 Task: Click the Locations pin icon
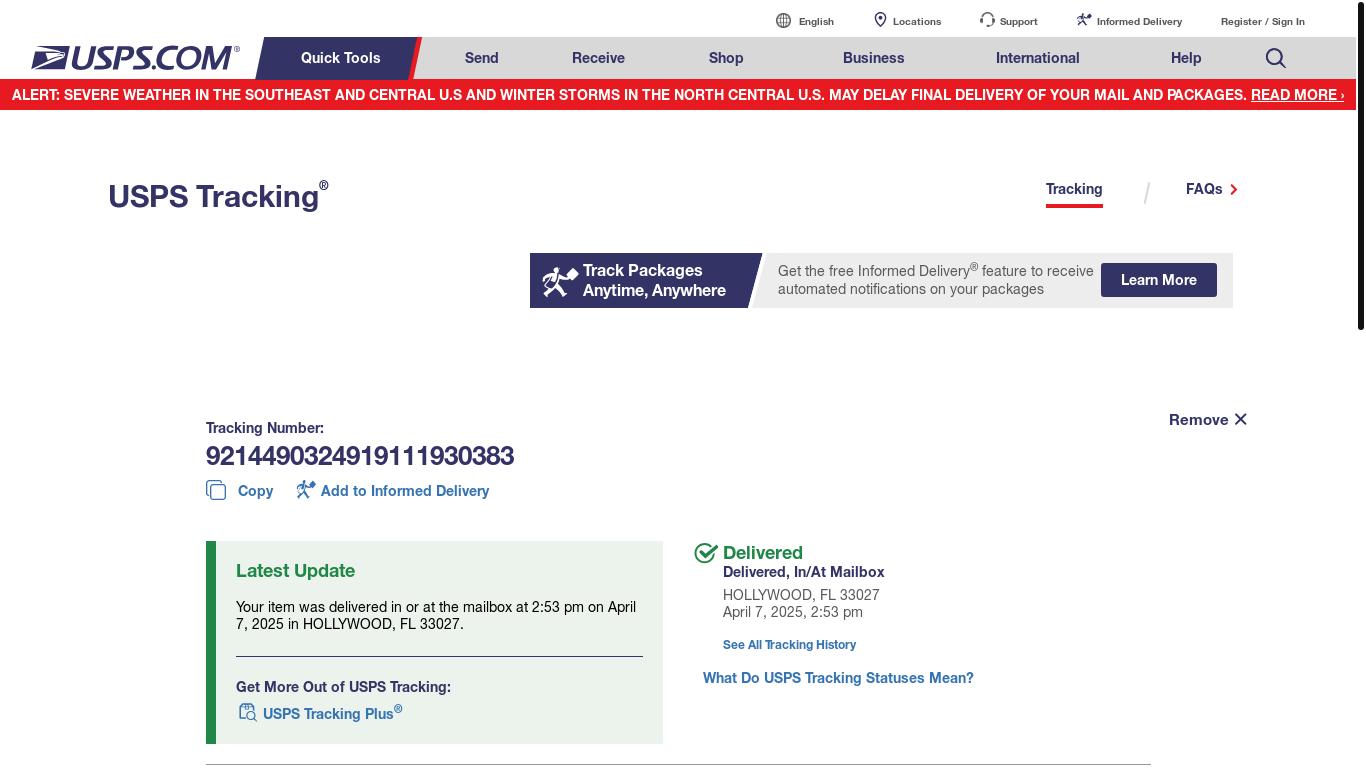pos(880,20)
